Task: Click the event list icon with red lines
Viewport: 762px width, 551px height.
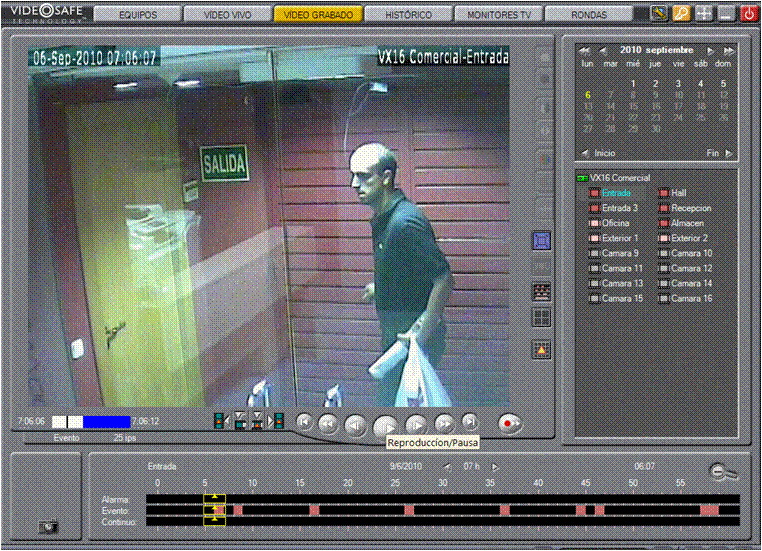Action: pyautogui.click(x=541, y=292)
